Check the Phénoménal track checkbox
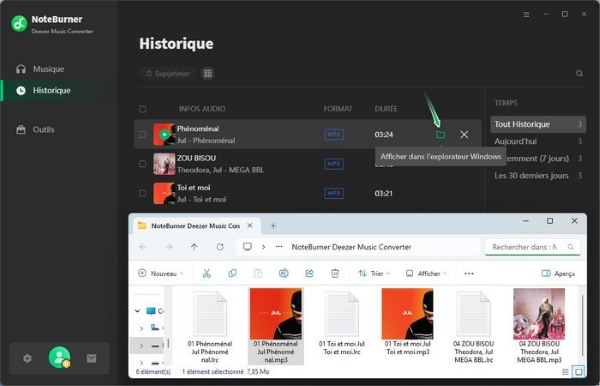The width and height of the screenshot is (600, 386). (142, 135)
